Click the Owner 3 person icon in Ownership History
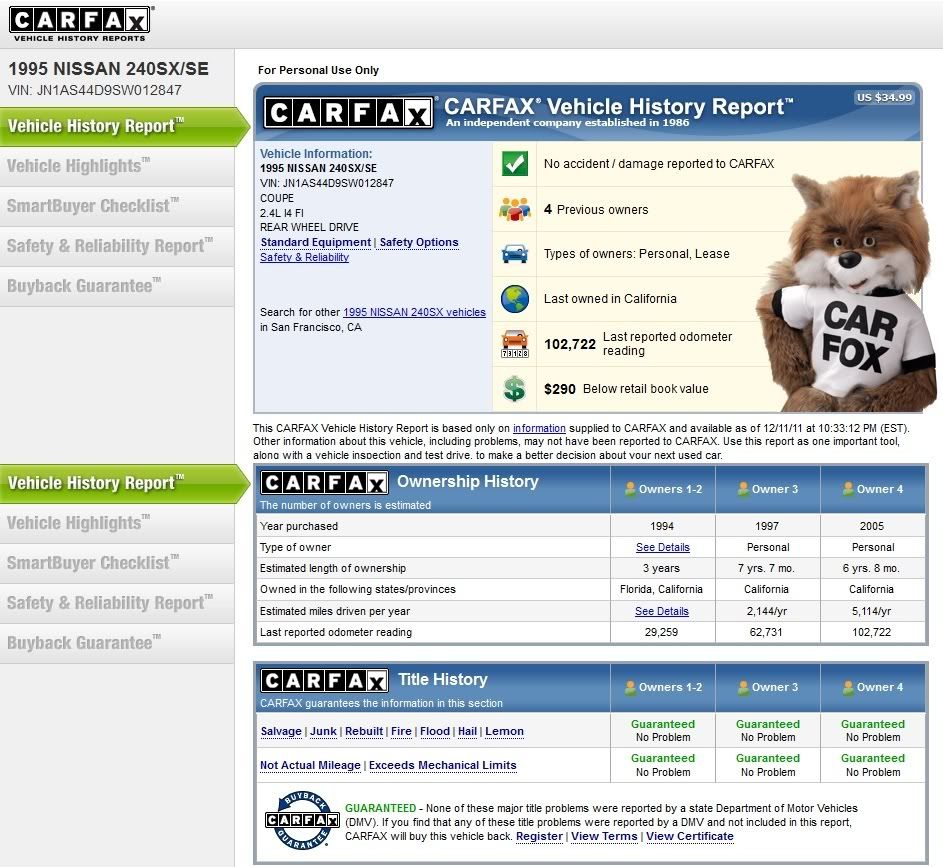 click(743, 489)
